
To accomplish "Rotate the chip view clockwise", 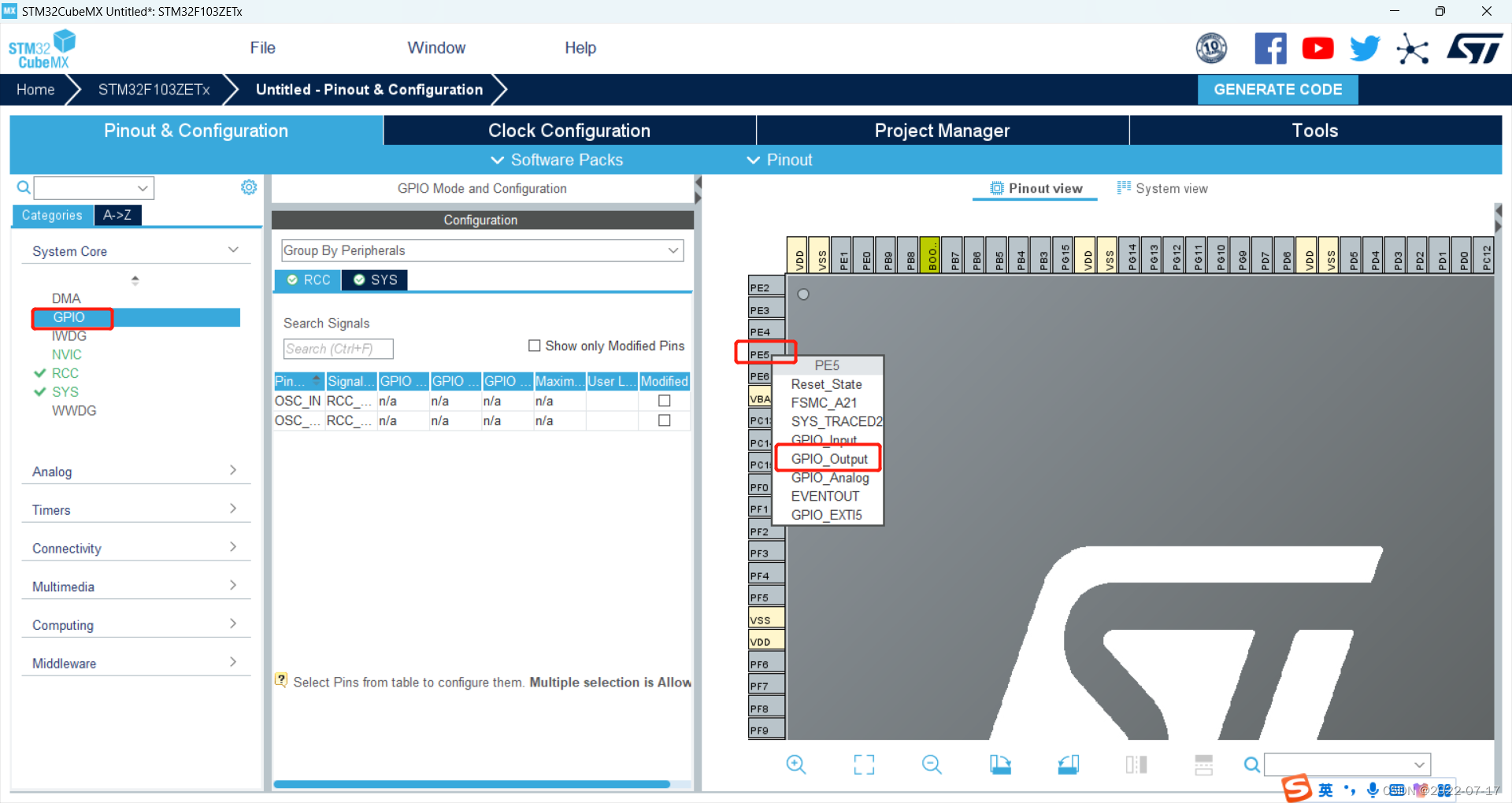I will click(1000, 764).
